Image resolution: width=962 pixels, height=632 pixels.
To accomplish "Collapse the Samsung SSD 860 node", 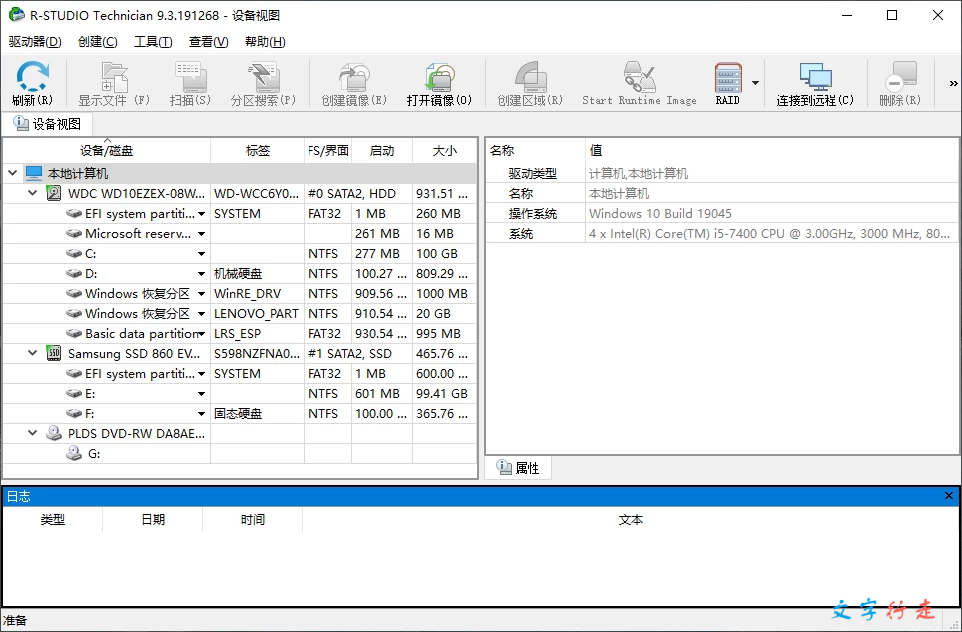I will click(x=33, y=354).
